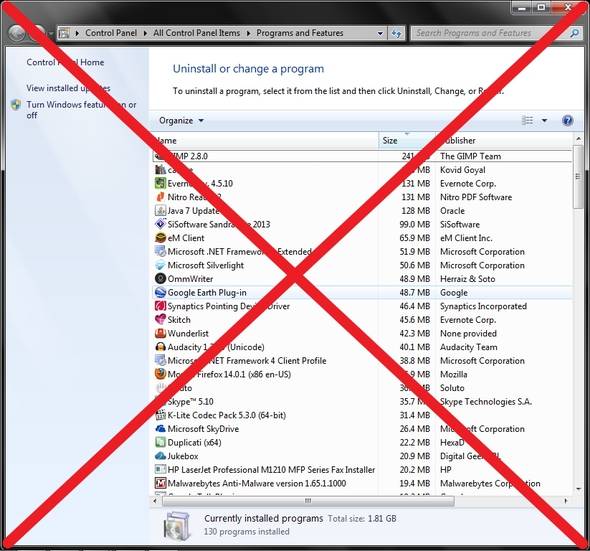The width and height of the screenshot is (590, 551).
Task: Open Help with the question mark icon
Action: point(567,120)
